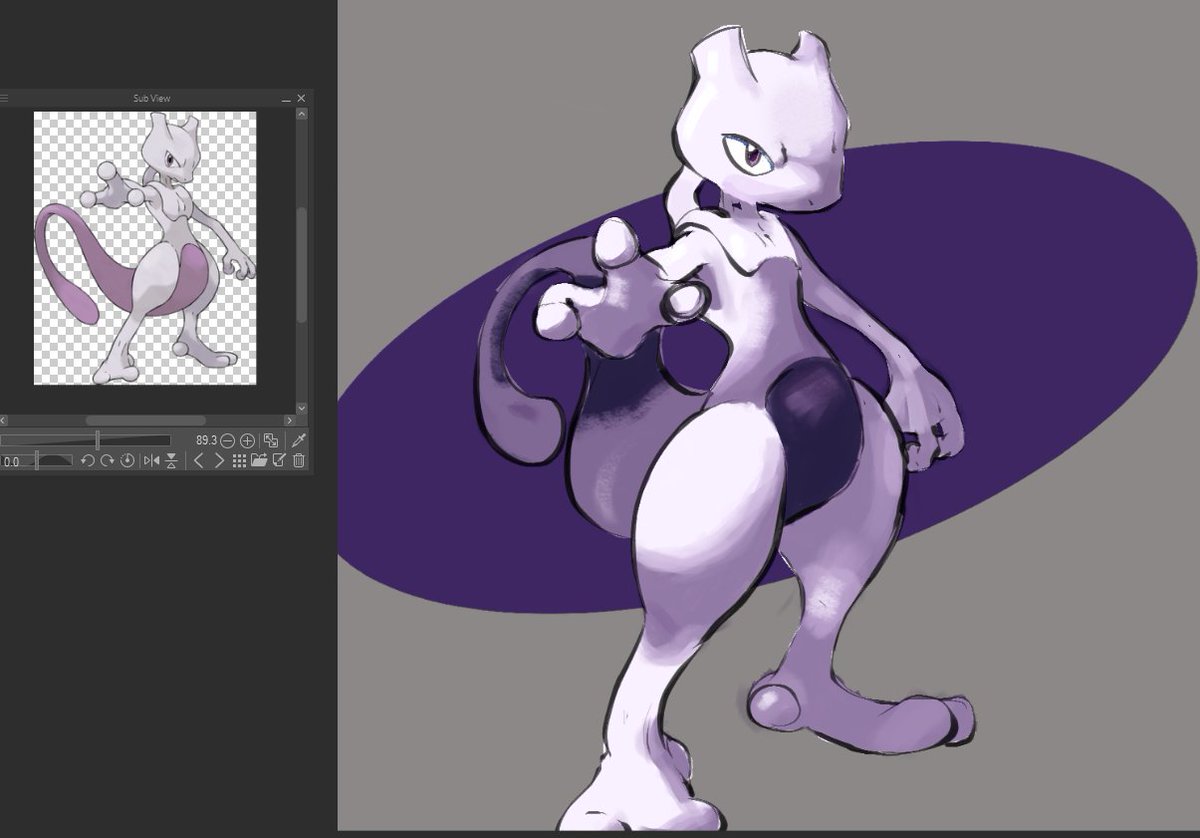This screenshot has height=838, width=1200.
Task: Open the Sub View image list grid
Action: (x=239, y=460)
